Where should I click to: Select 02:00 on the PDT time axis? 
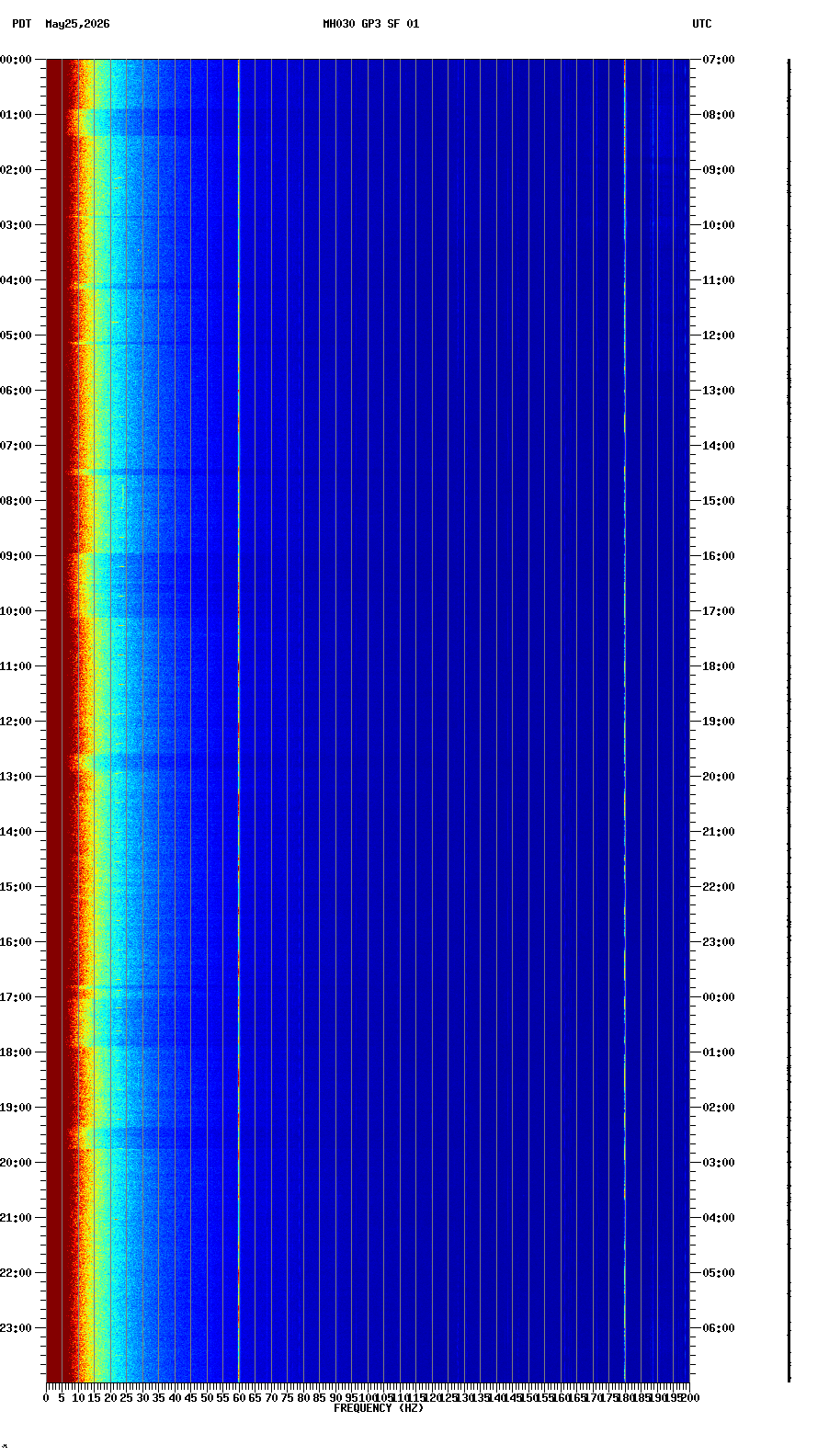point(16,170)
